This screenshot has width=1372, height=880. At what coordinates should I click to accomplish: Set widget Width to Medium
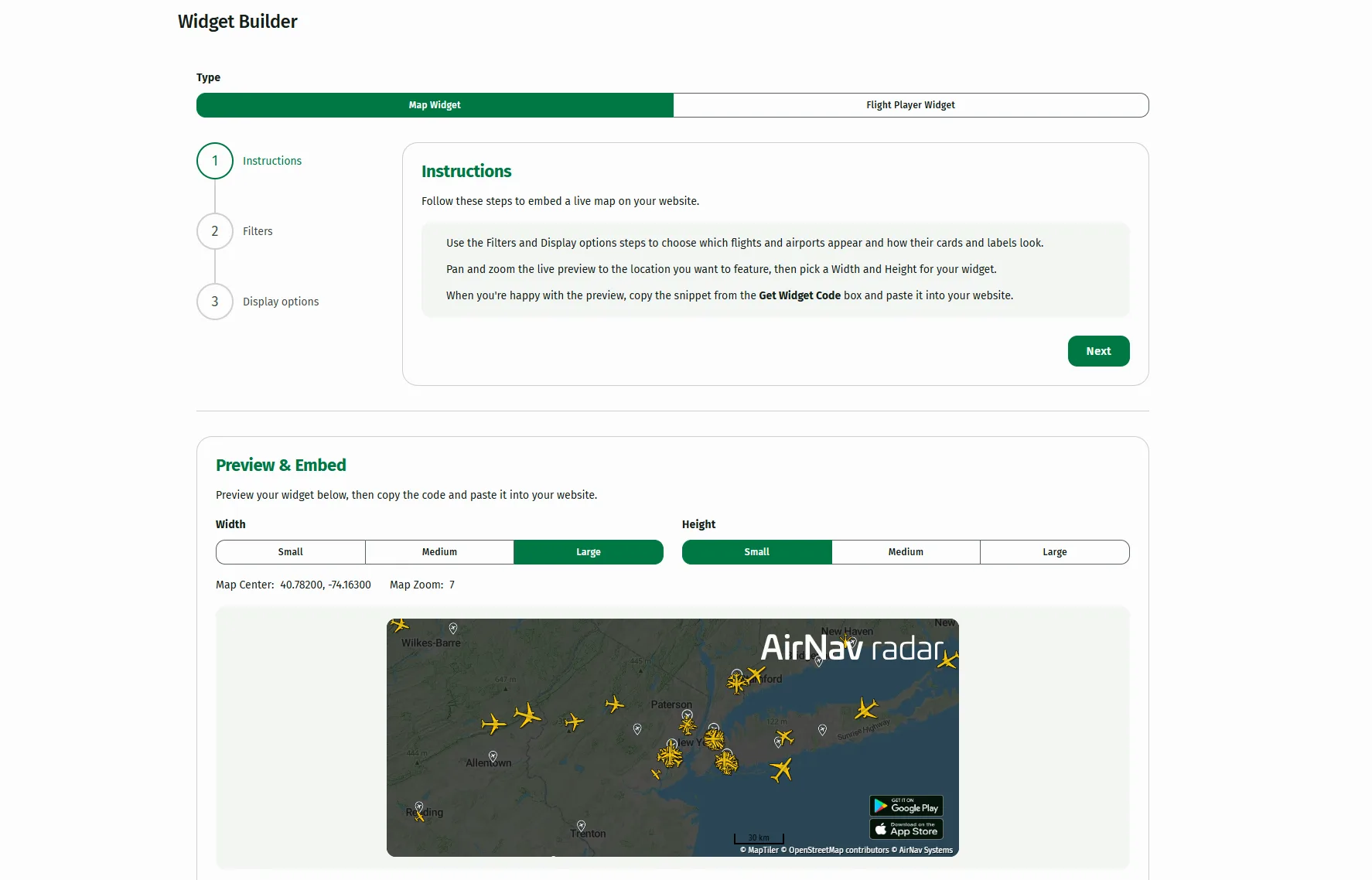click(x=439, y=552)
